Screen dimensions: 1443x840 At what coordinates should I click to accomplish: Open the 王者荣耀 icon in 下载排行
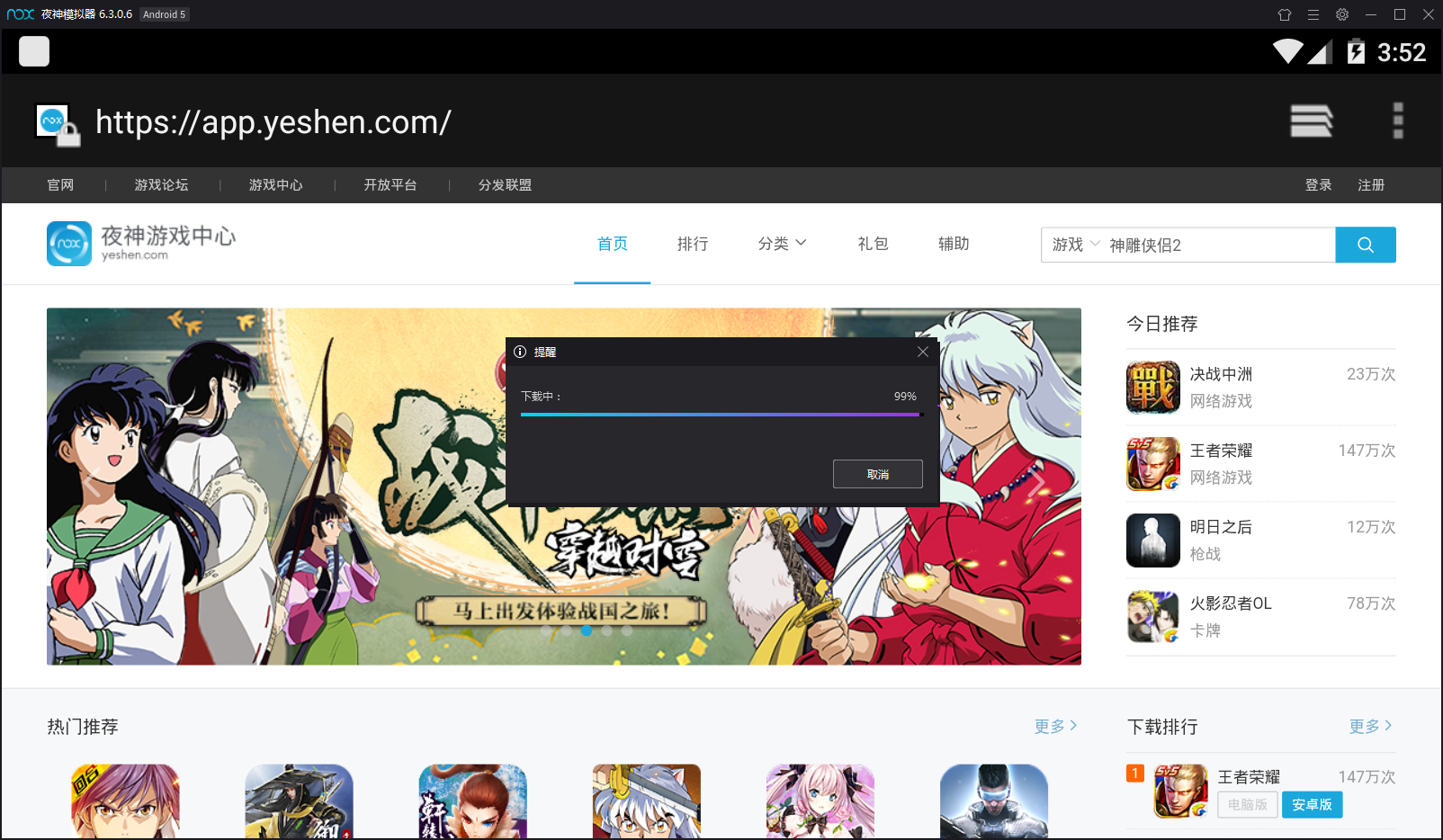tap(1181, 791)
